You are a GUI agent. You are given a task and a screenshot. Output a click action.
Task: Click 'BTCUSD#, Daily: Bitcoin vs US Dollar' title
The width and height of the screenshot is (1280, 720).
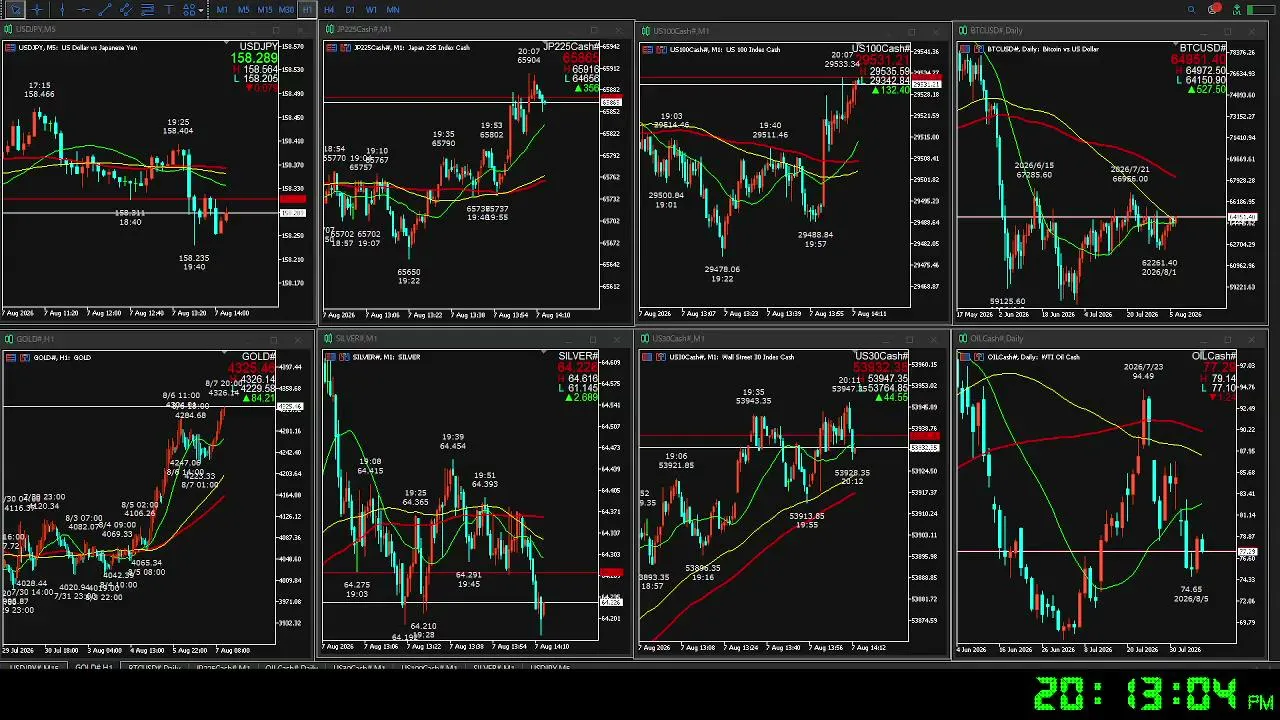[1042, 48]
